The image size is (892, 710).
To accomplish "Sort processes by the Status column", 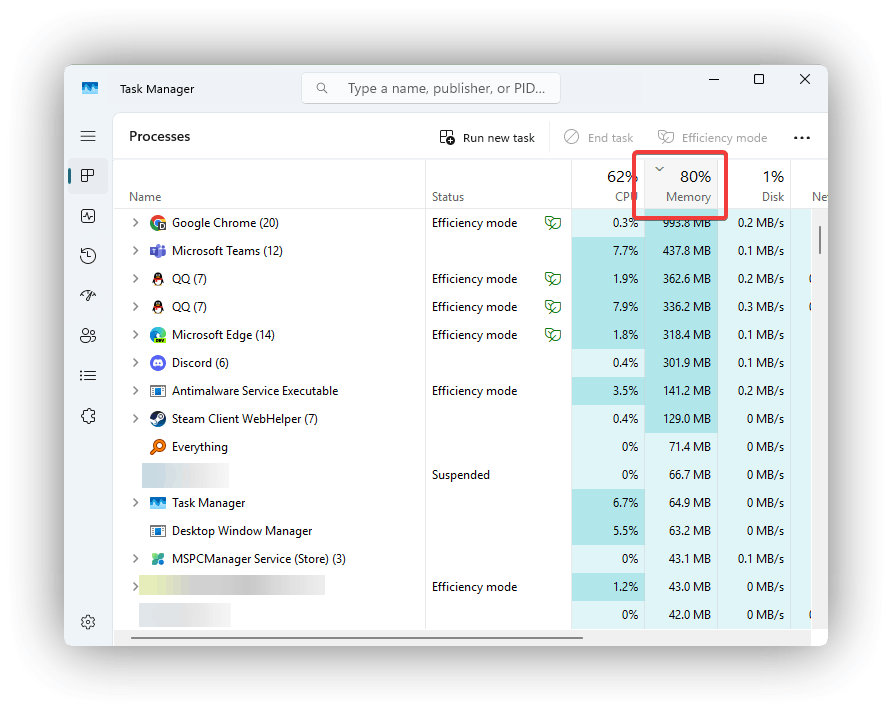I will click(x=498, y=185).
